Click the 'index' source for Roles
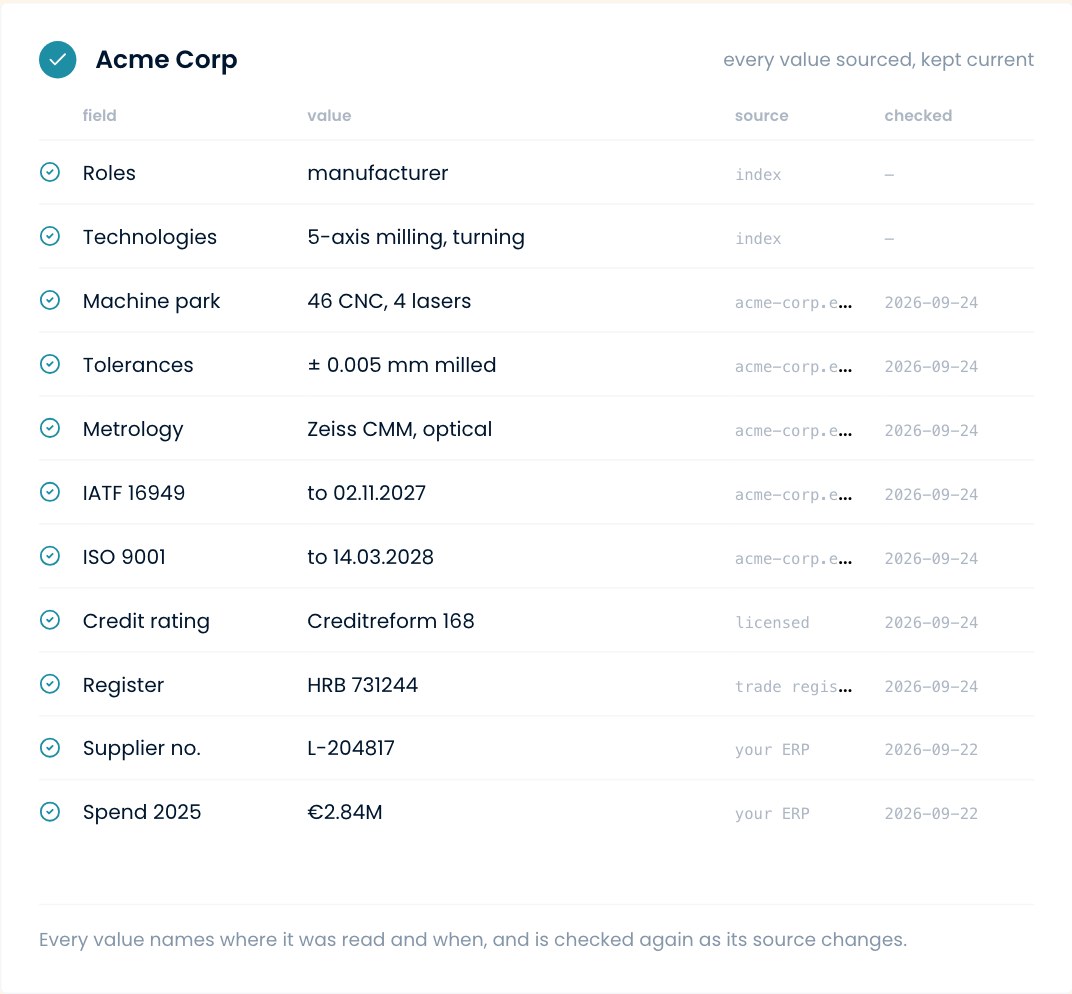 tap(758, 175)
